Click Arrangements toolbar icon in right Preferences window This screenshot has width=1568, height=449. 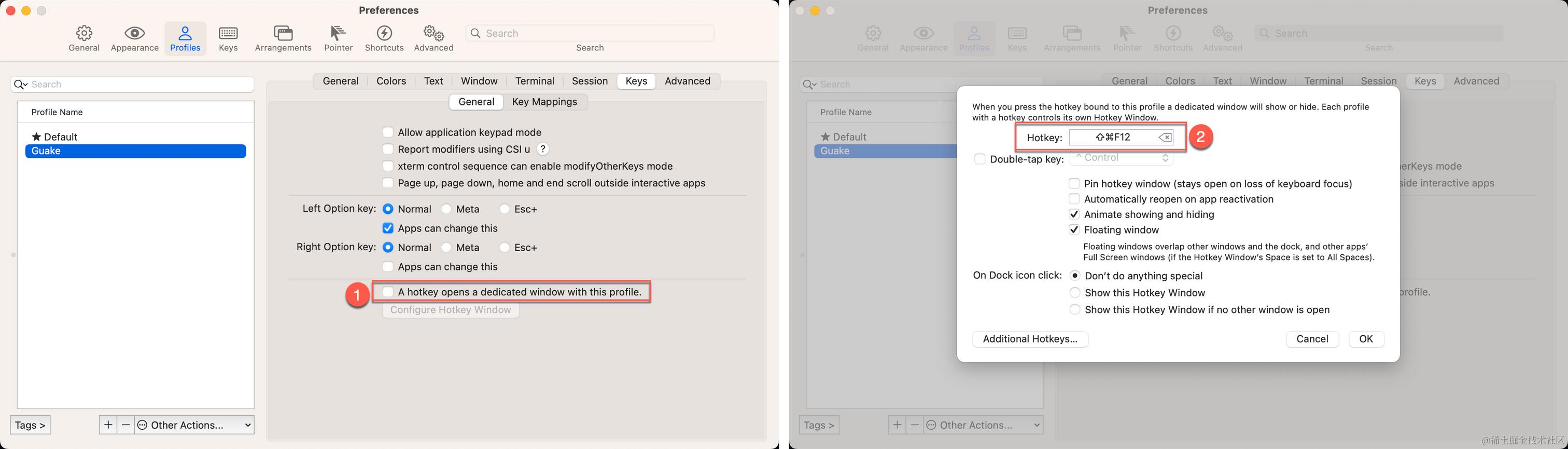tap(1072, 38)
